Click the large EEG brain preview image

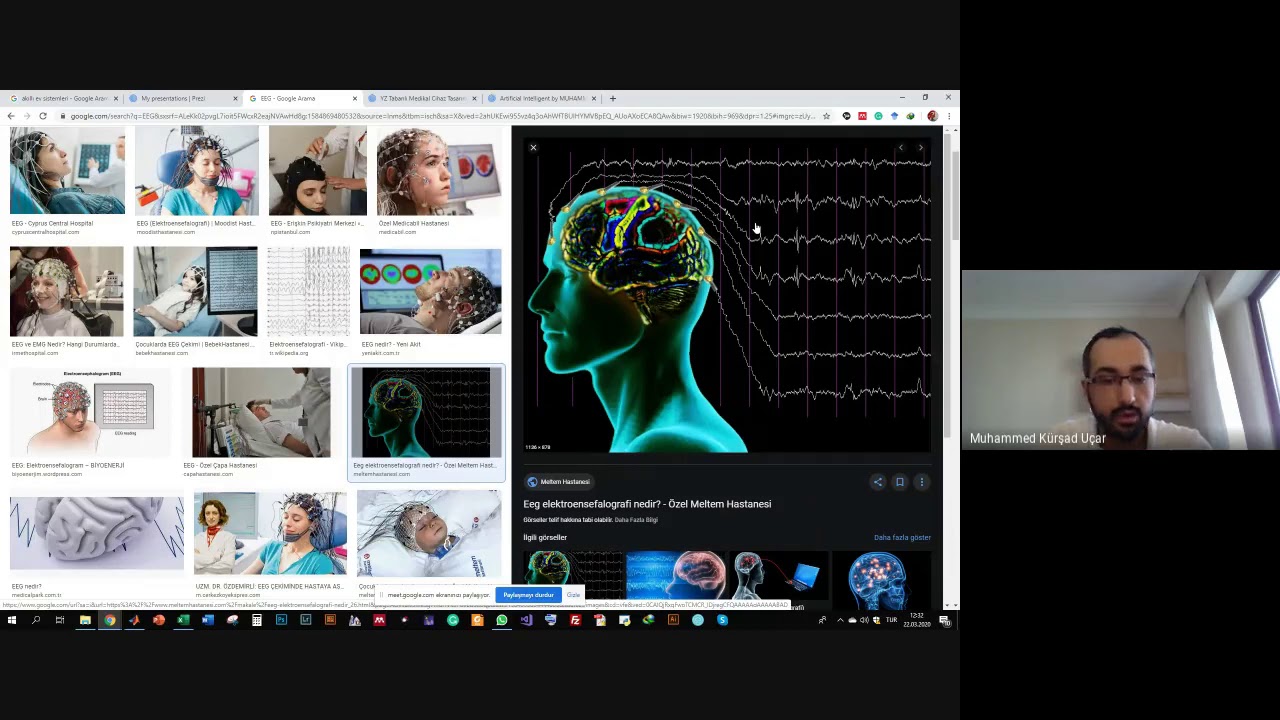pos(727,296)
